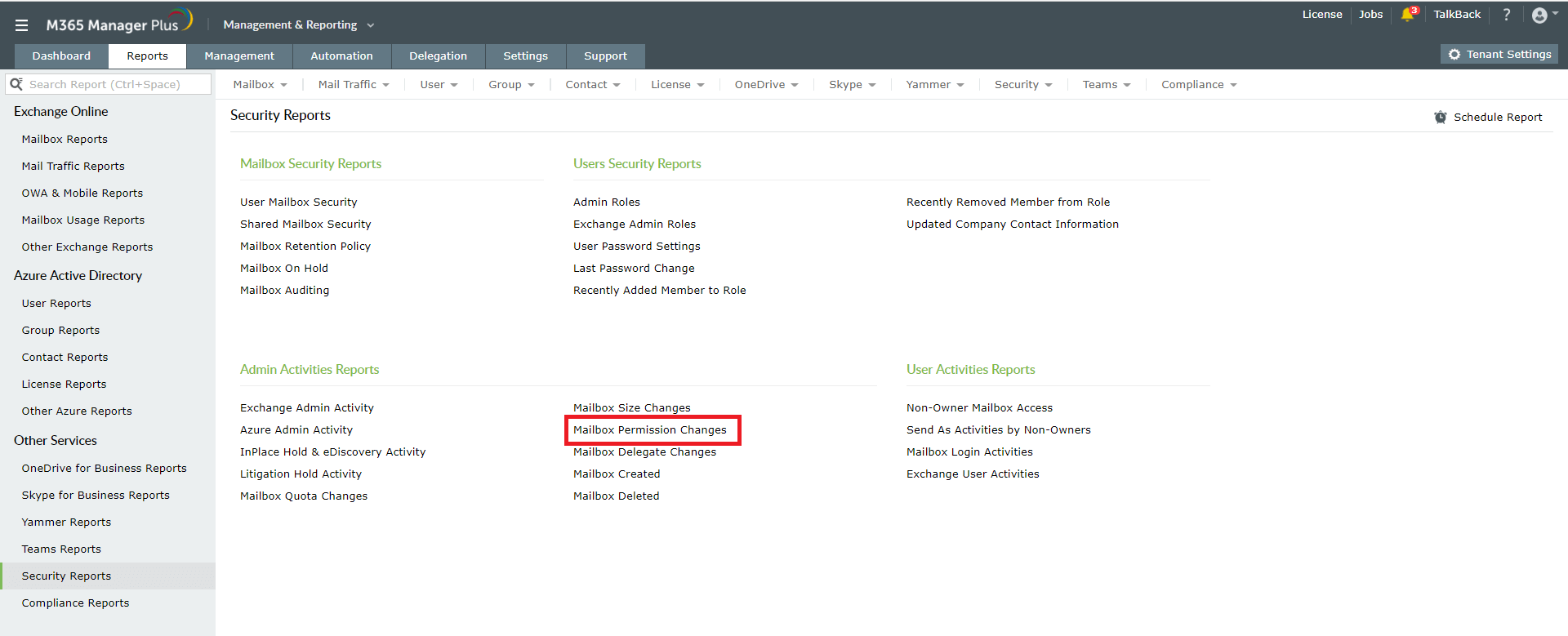Open the Security report dropdown
This screenshot has height=636, width=1568.
click(1024, 84)
